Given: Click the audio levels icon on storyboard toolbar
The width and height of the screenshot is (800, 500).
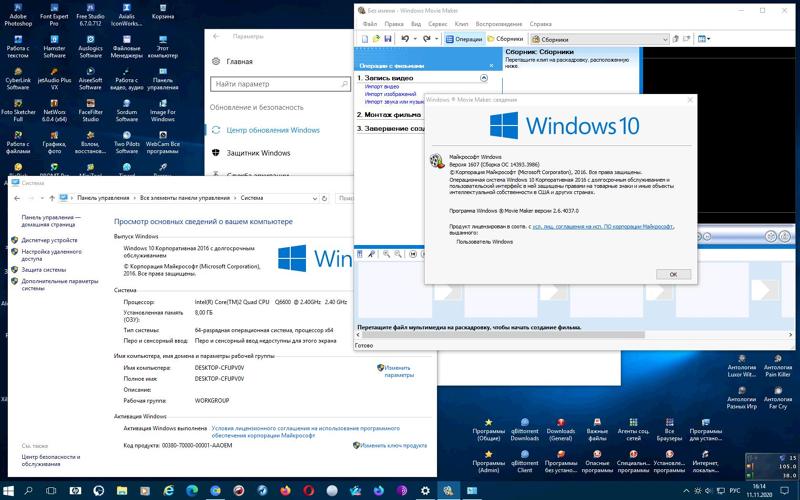Looking at the screenshot, I should pos(360,254).
